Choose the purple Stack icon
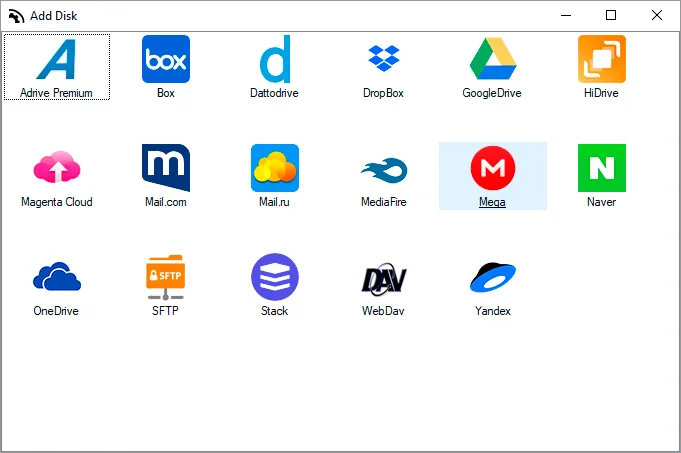The image size is (681, 453). 275,277
